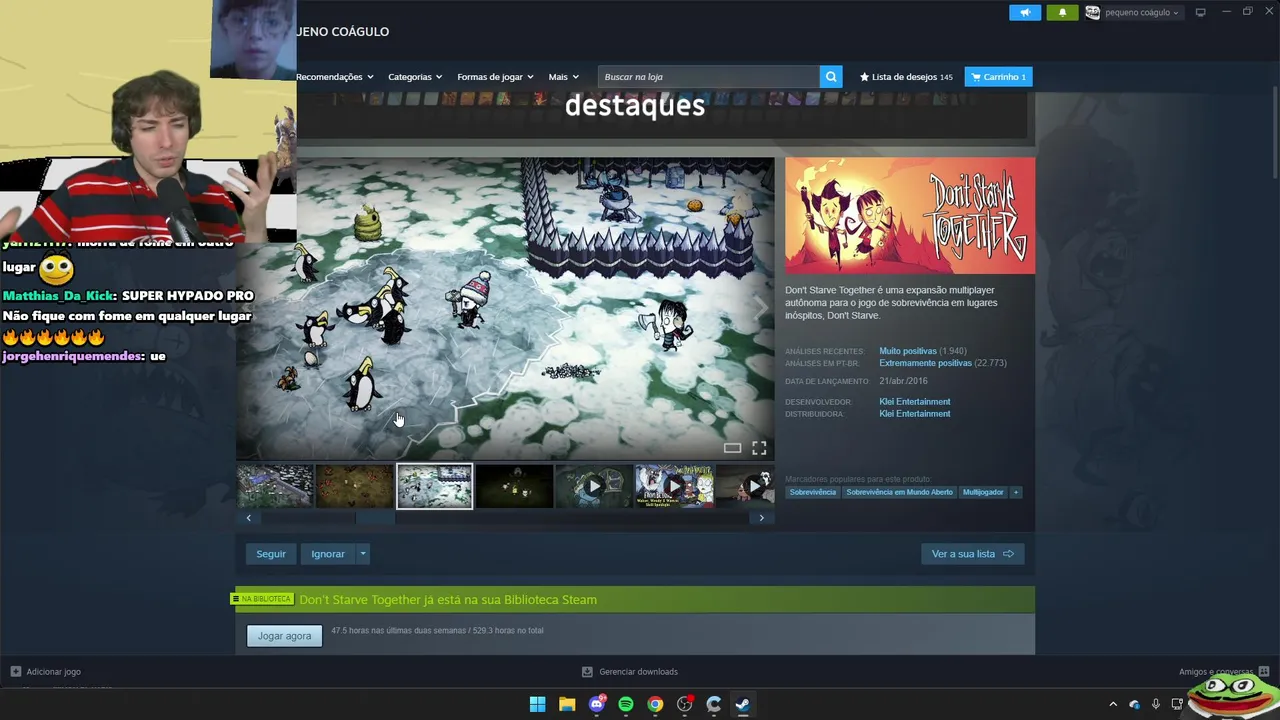Open File Explorer from the taskbar
Image resolution: width=1280 pixels, height=720 pixels.
[567, 704]
